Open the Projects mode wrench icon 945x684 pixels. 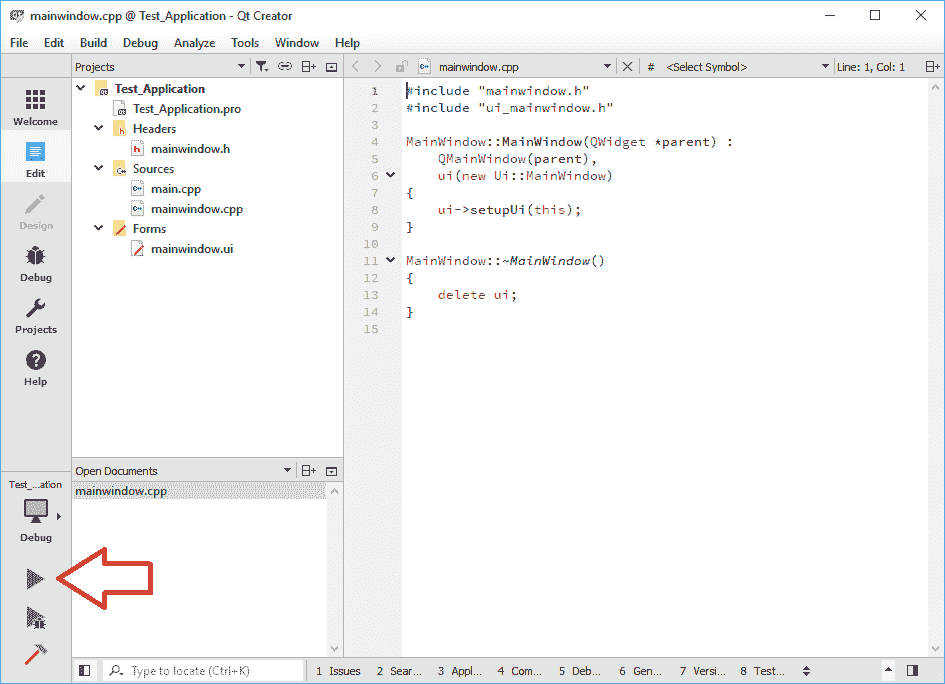click(x=35, y=315)
